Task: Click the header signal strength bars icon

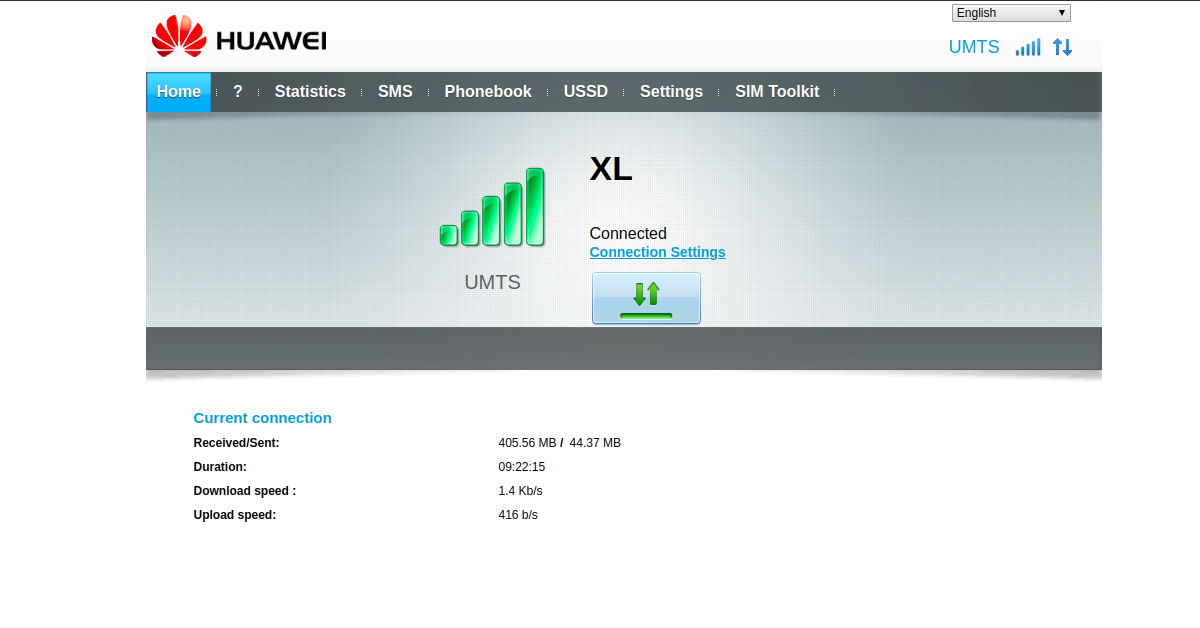Action: pyautogui.click(x=1027, y=47)
